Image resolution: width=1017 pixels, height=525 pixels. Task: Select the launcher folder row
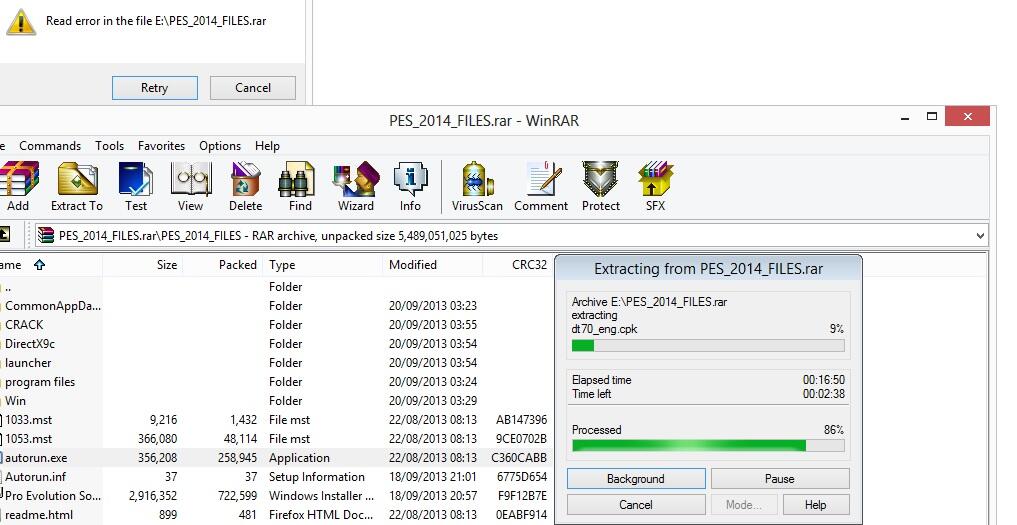[x=276, y=363]
